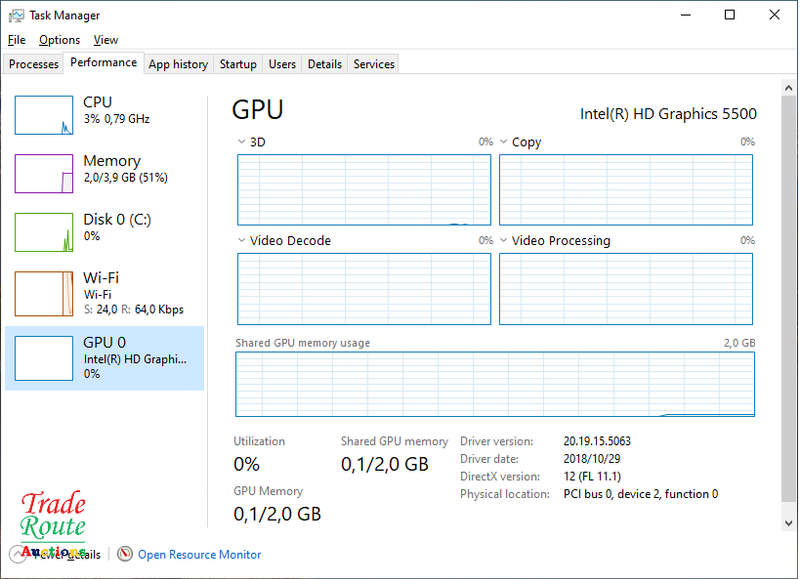Click DirectX version value 12 (FL 11.1)
The height and width of the screenshot is (579, 800).
click(592, 476)
